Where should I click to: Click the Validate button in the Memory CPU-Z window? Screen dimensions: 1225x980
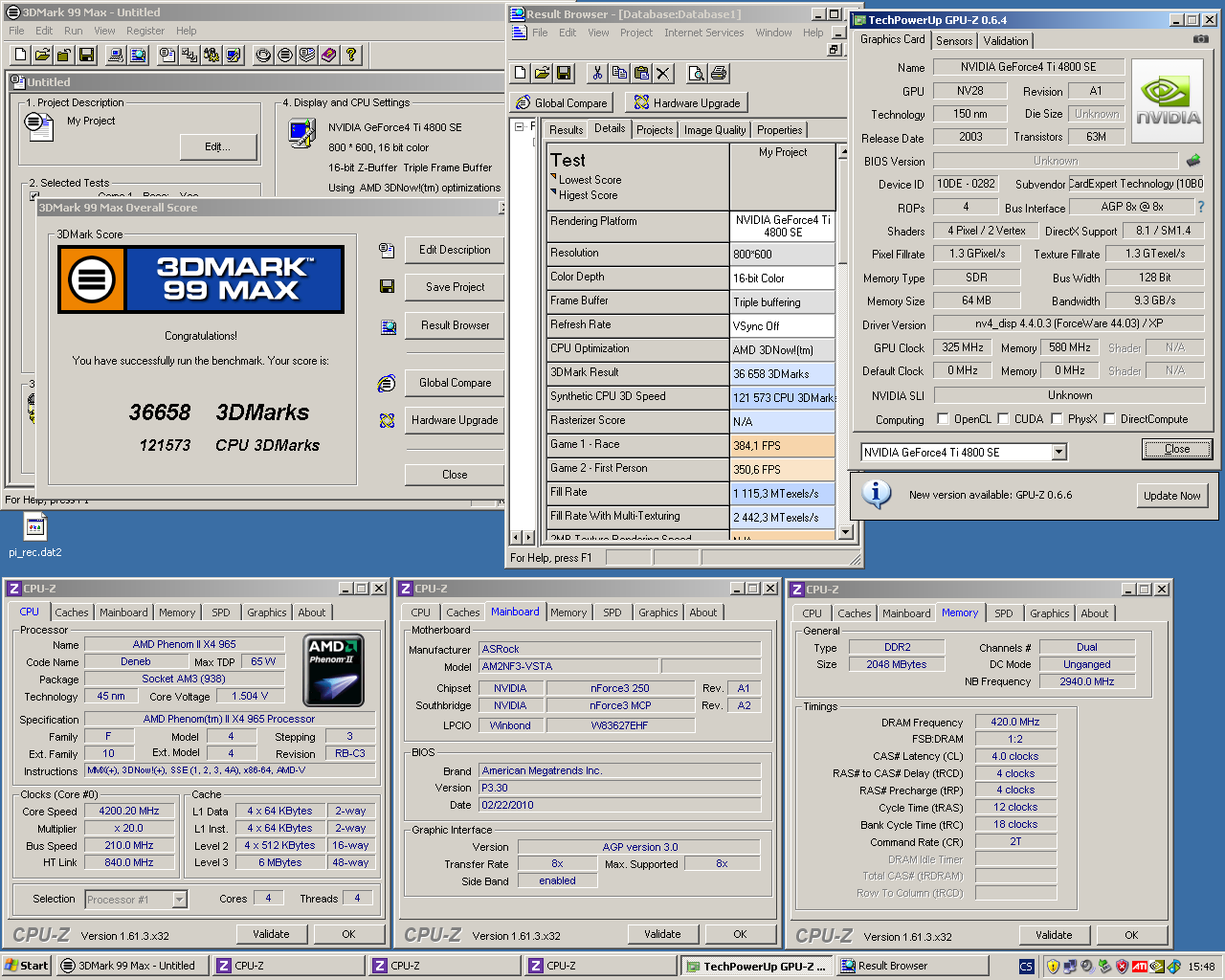click(1054, 935)
